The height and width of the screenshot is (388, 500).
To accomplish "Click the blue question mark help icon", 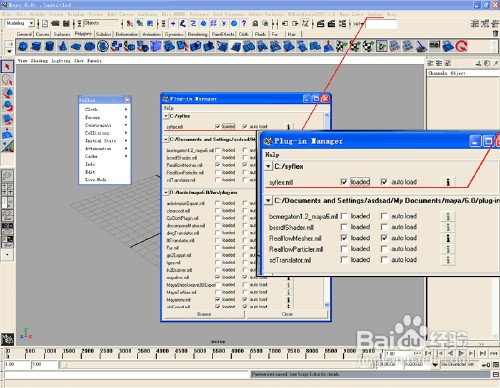I will [244, 23].
